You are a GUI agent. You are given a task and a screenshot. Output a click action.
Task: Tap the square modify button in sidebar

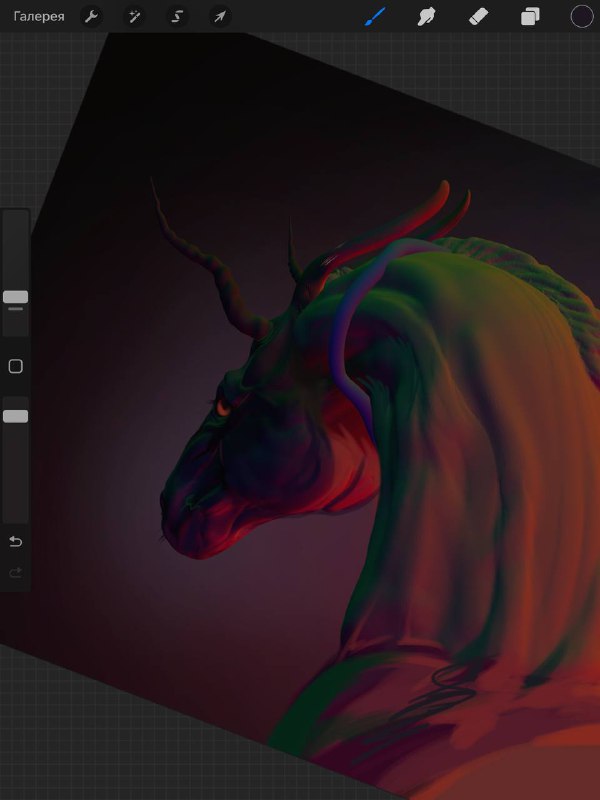(x=15, y=366)
